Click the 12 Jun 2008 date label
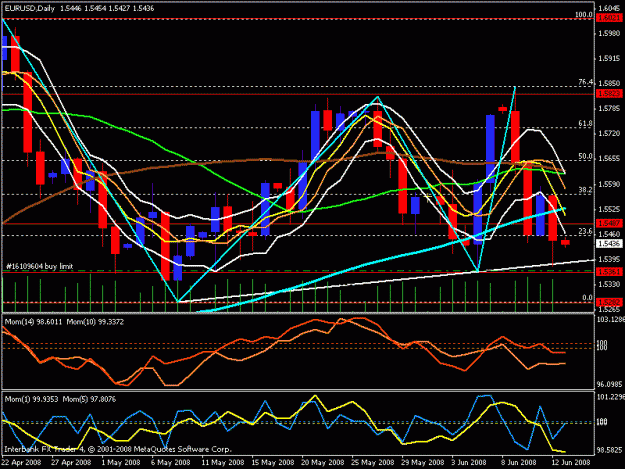 click(571, 463)
